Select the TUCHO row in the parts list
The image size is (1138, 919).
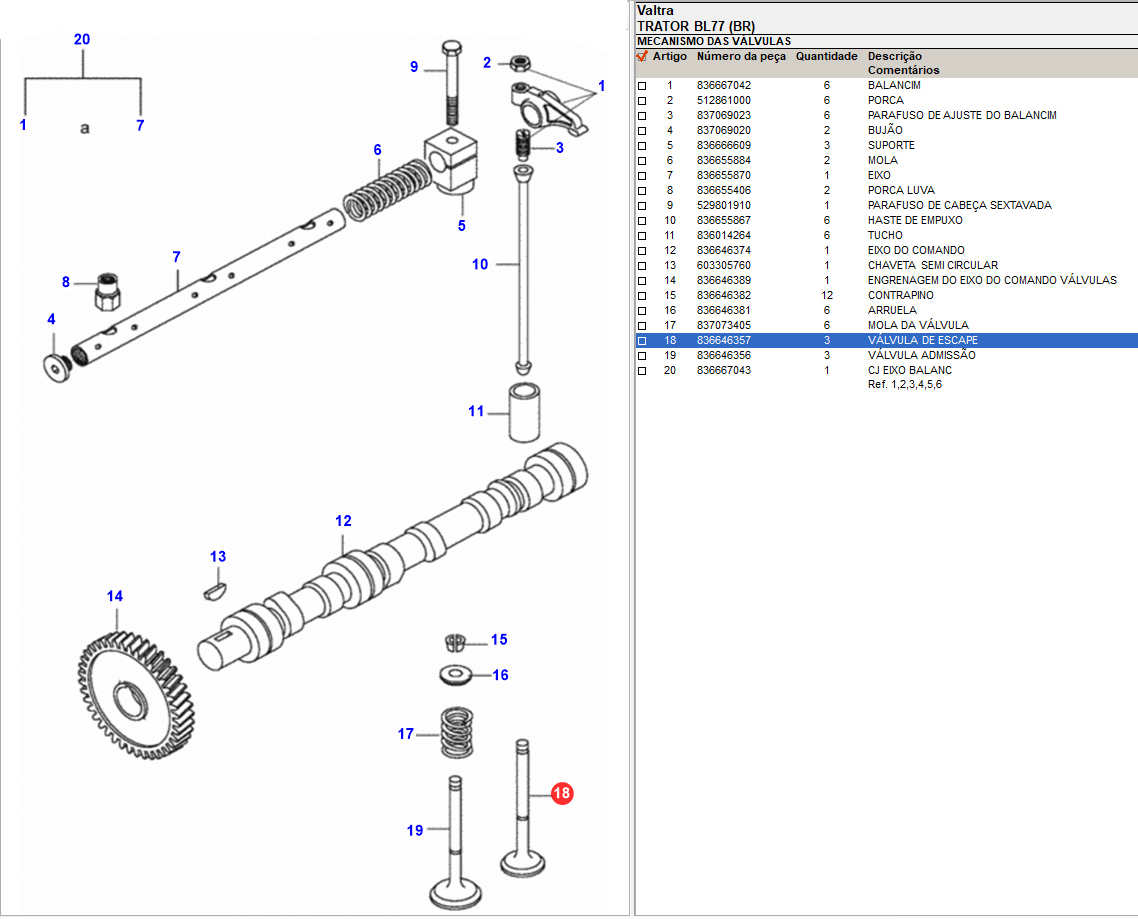(x=884, y=236)
